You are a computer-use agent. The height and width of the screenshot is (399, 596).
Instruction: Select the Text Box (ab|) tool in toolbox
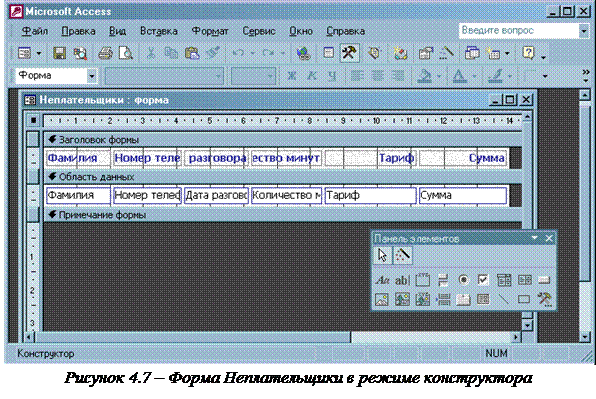coord(402,280)
